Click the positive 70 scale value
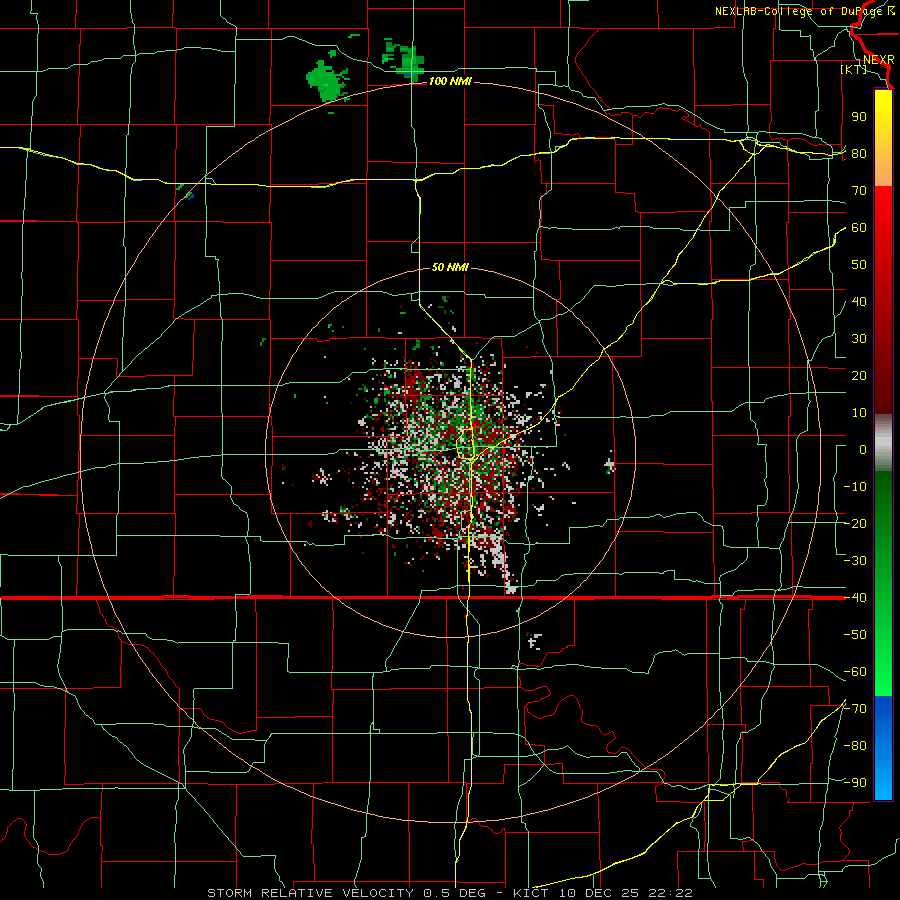The width and height of the screenshot is (900, 900). click(x=859, y=191)
